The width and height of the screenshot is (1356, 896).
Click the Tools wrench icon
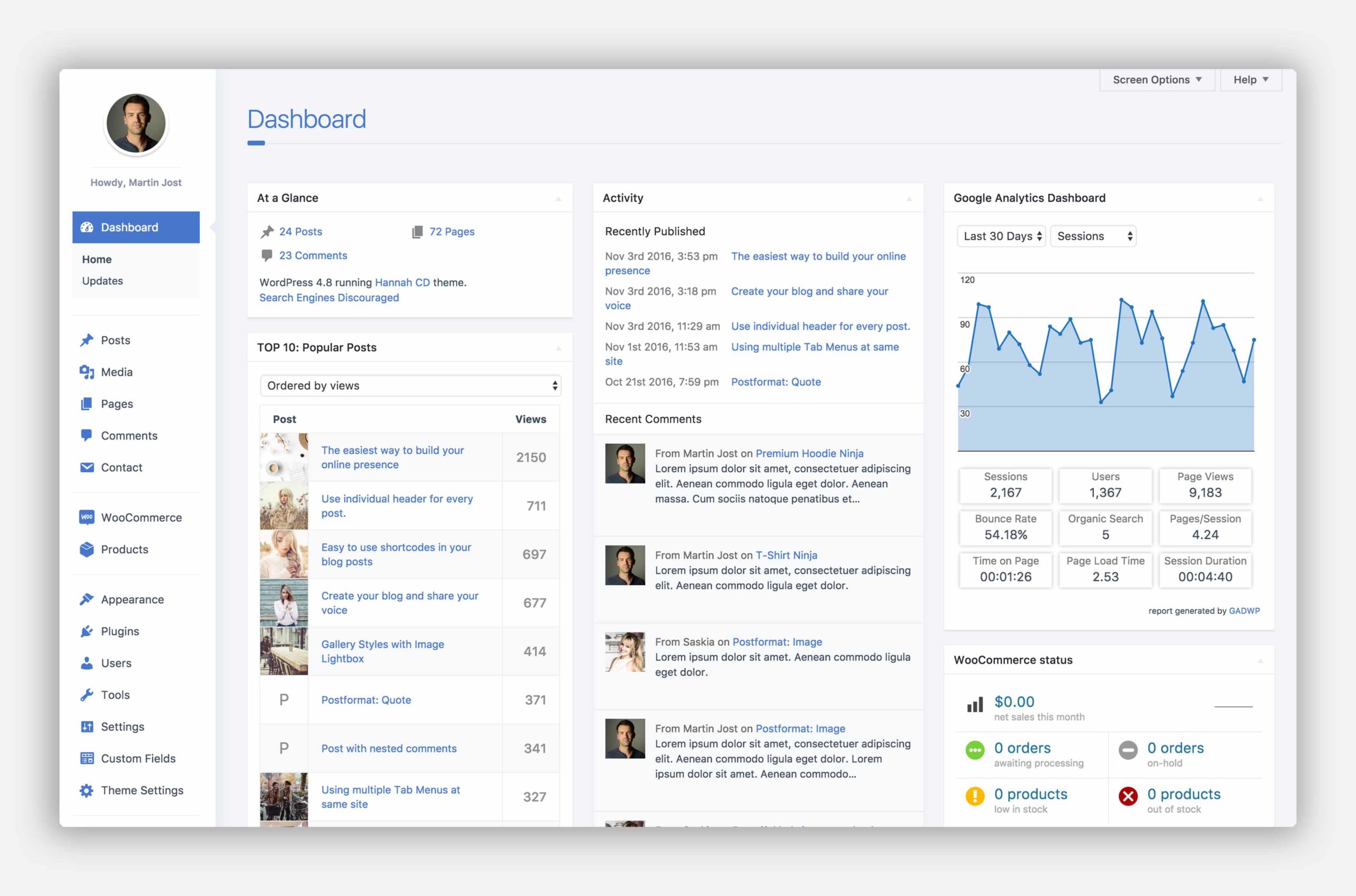click(87, 695)
